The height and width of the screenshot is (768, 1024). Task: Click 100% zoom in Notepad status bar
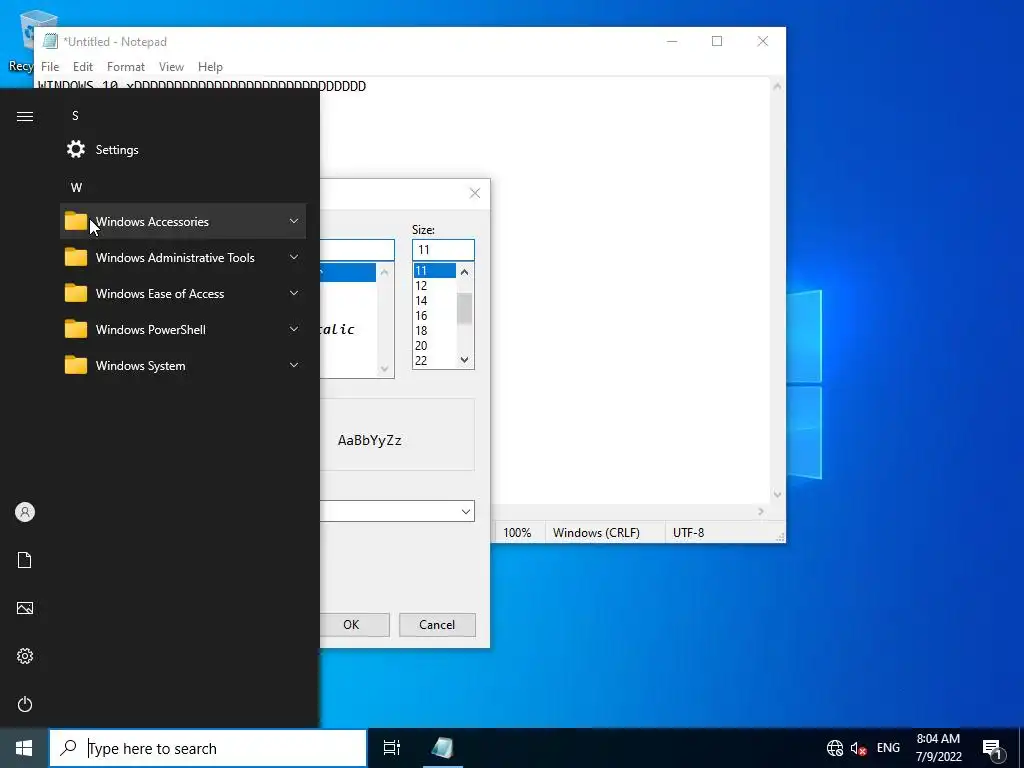[x=517, y=533]
